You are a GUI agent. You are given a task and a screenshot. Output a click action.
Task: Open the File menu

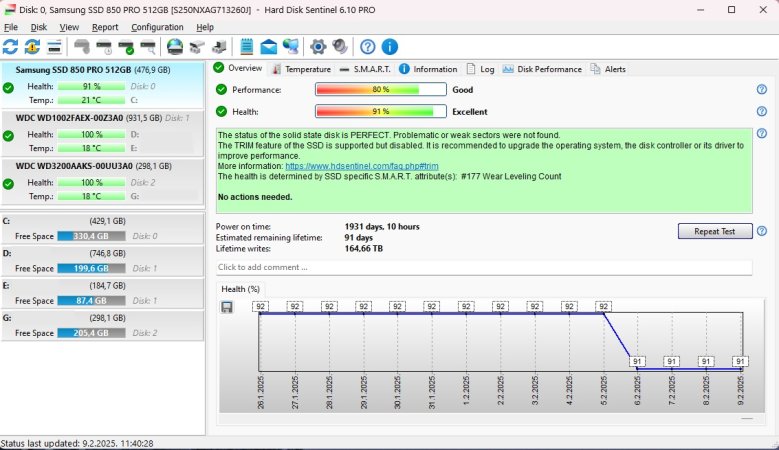[10, 27]
